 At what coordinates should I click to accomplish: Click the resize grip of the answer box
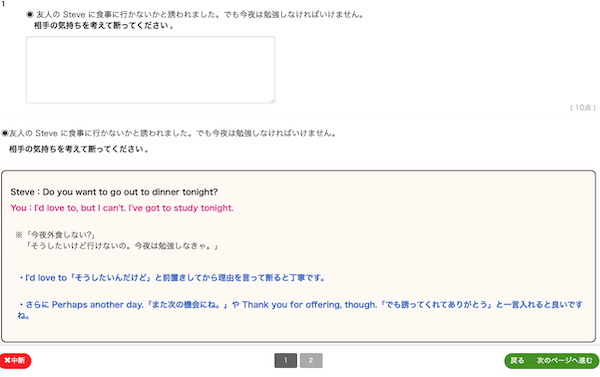coord(272,100)
